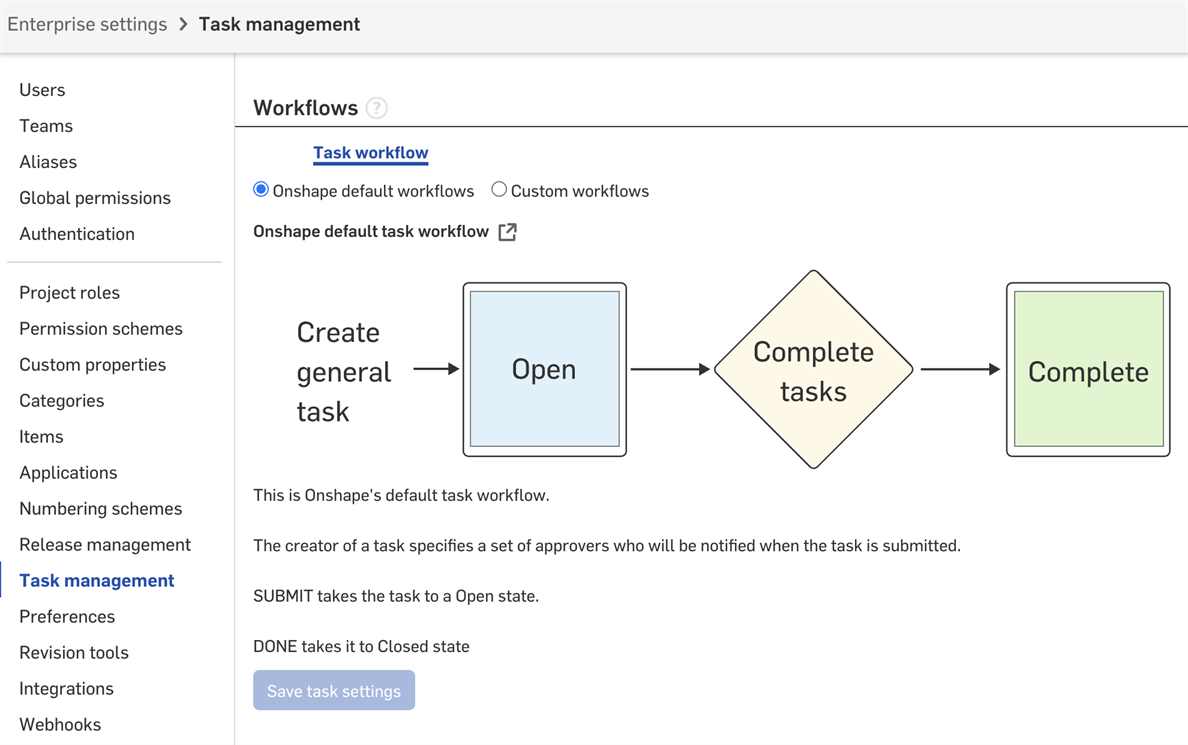This screenshot has height=745, width=1188.
Task: Open Project roles in the sidebar
Action: tap(70, 293)
